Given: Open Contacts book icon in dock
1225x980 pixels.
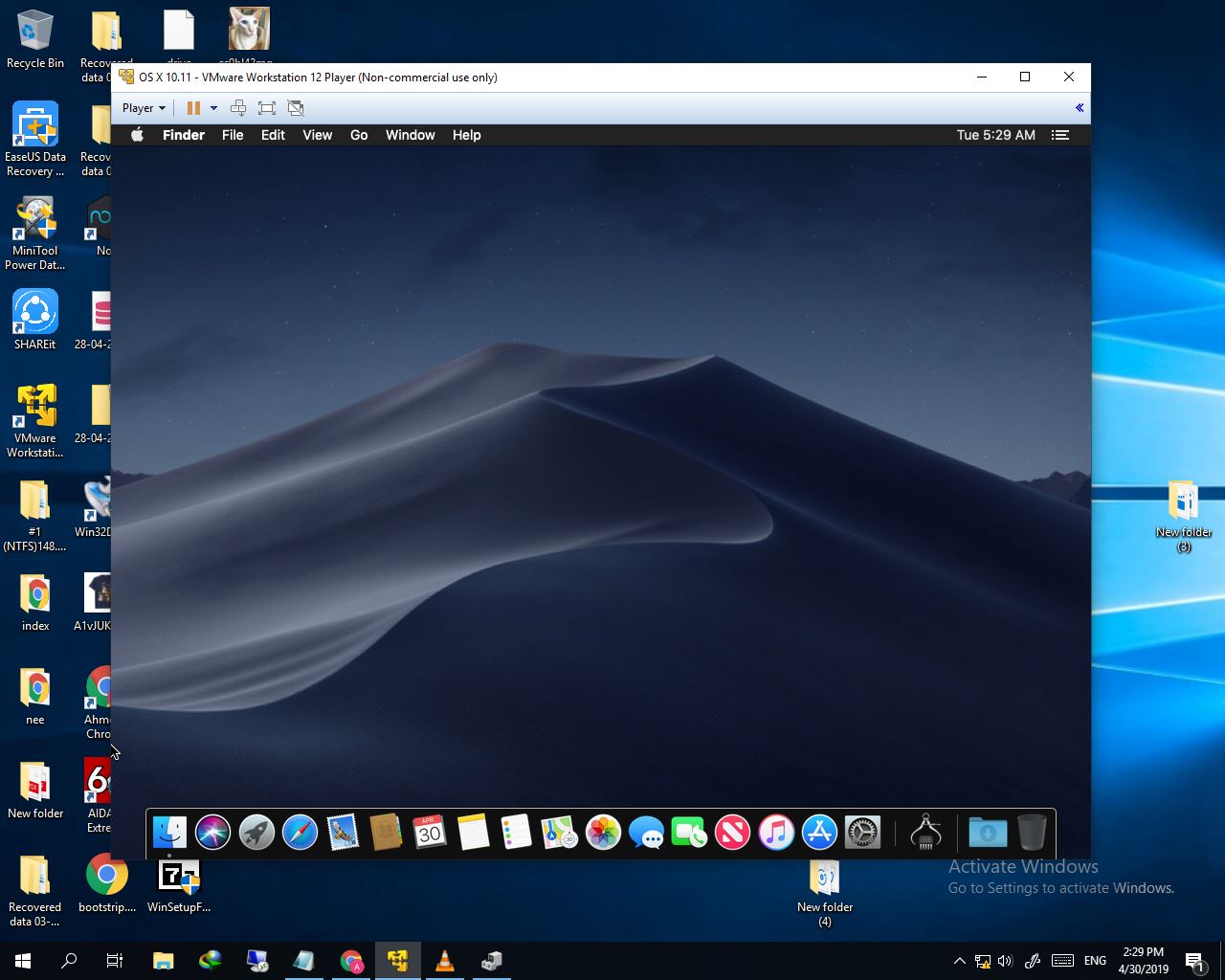Looking at the screenshot, I should pos(386,833).
